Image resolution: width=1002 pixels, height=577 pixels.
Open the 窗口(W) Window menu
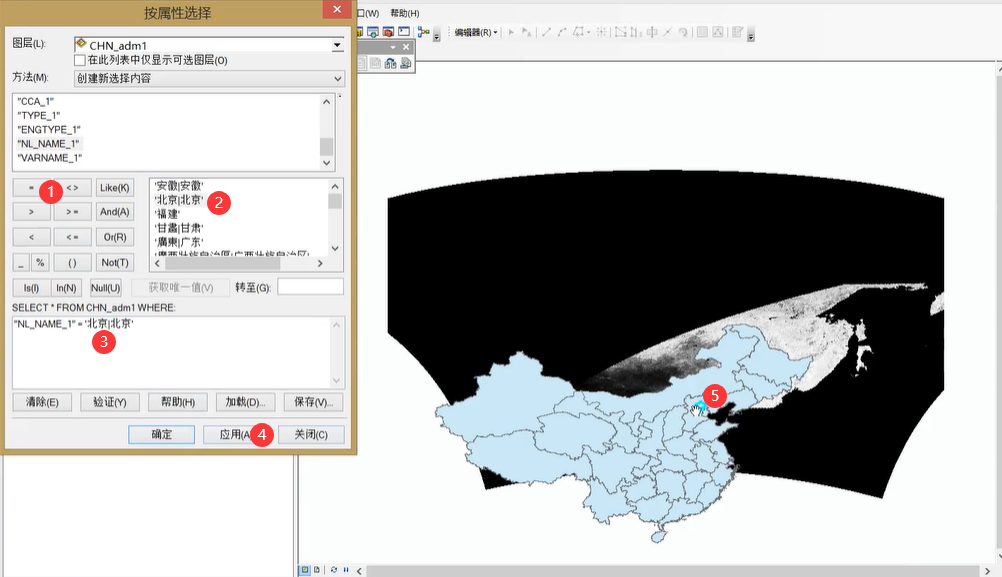[x=369, y=13]
